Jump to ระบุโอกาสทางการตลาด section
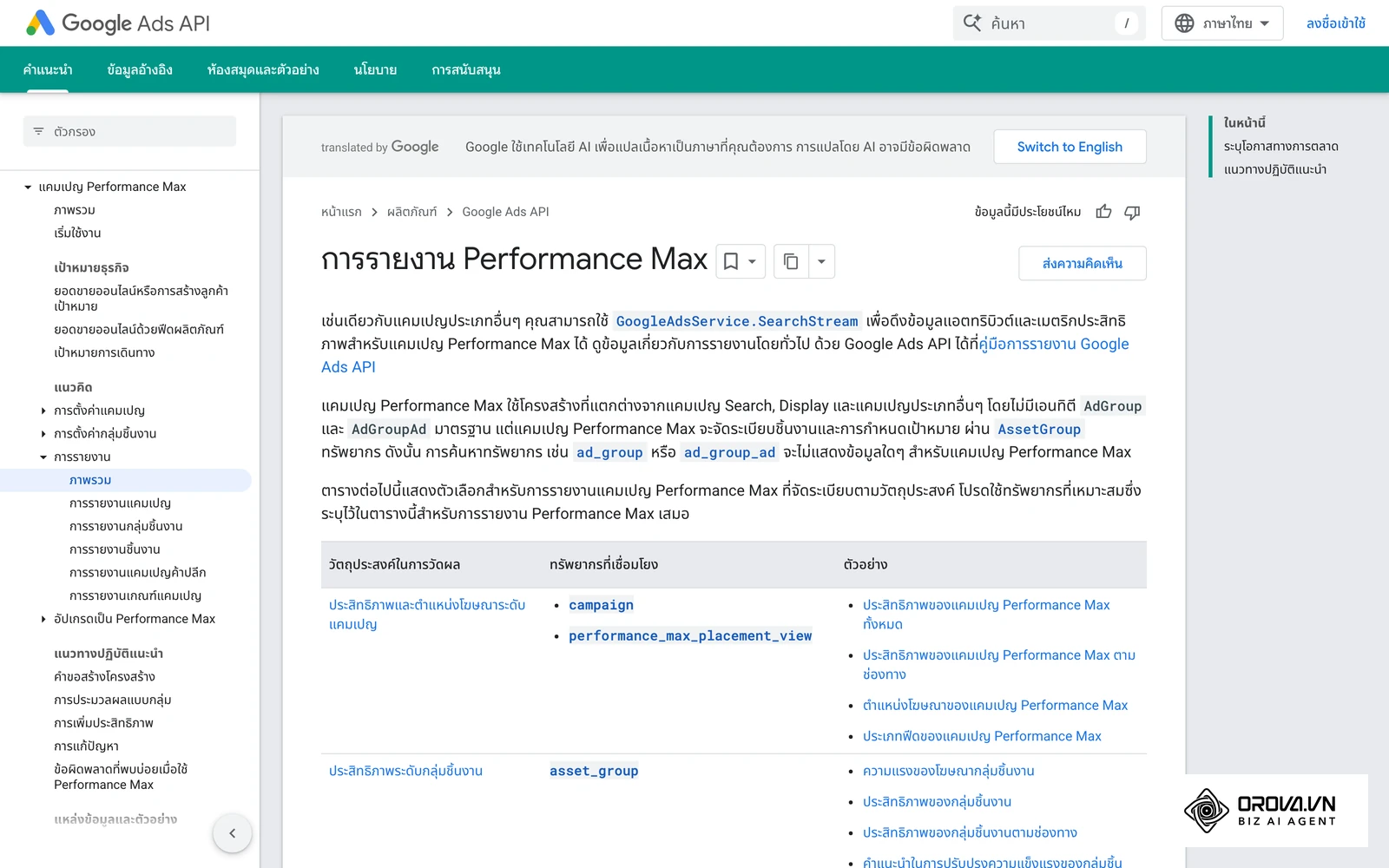1389x868 pixels. (x=1280, y=146)
